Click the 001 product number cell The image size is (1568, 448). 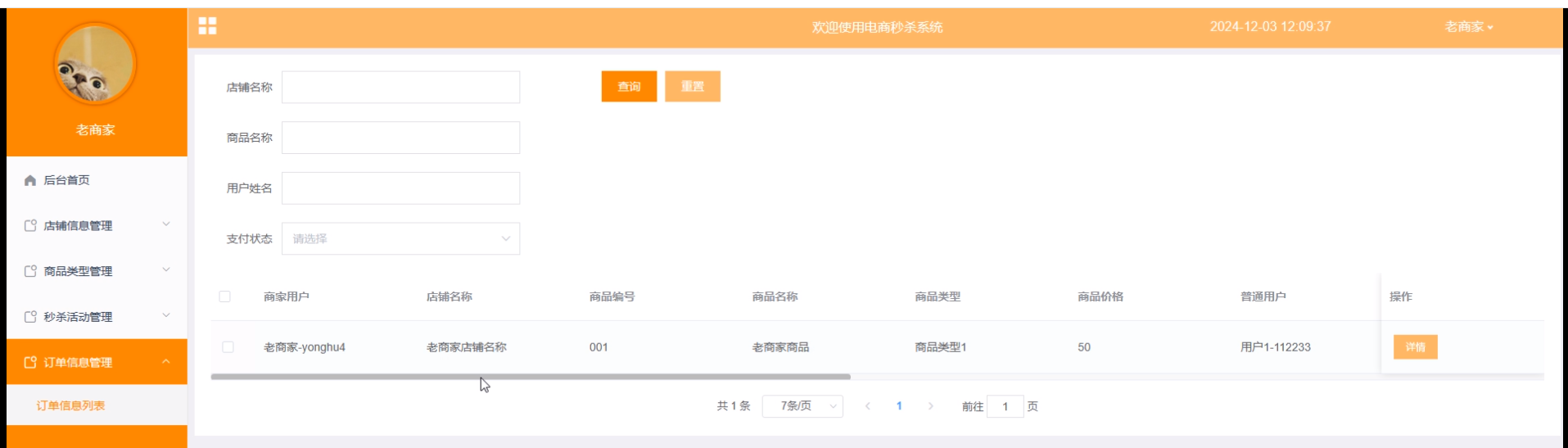[x=599, y=347]
